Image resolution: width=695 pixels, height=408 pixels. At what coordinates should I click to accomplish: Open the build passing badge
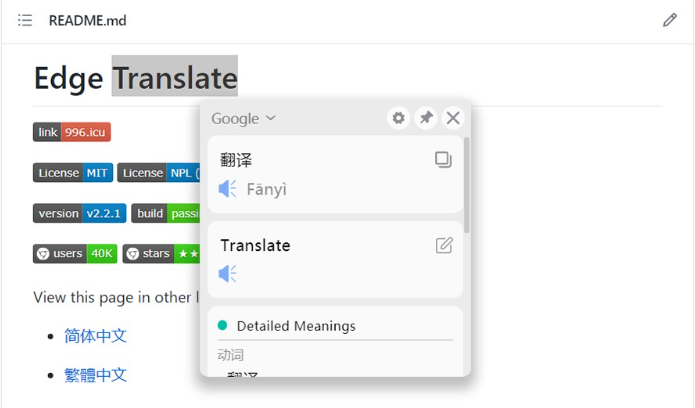(x=166, y=213)
